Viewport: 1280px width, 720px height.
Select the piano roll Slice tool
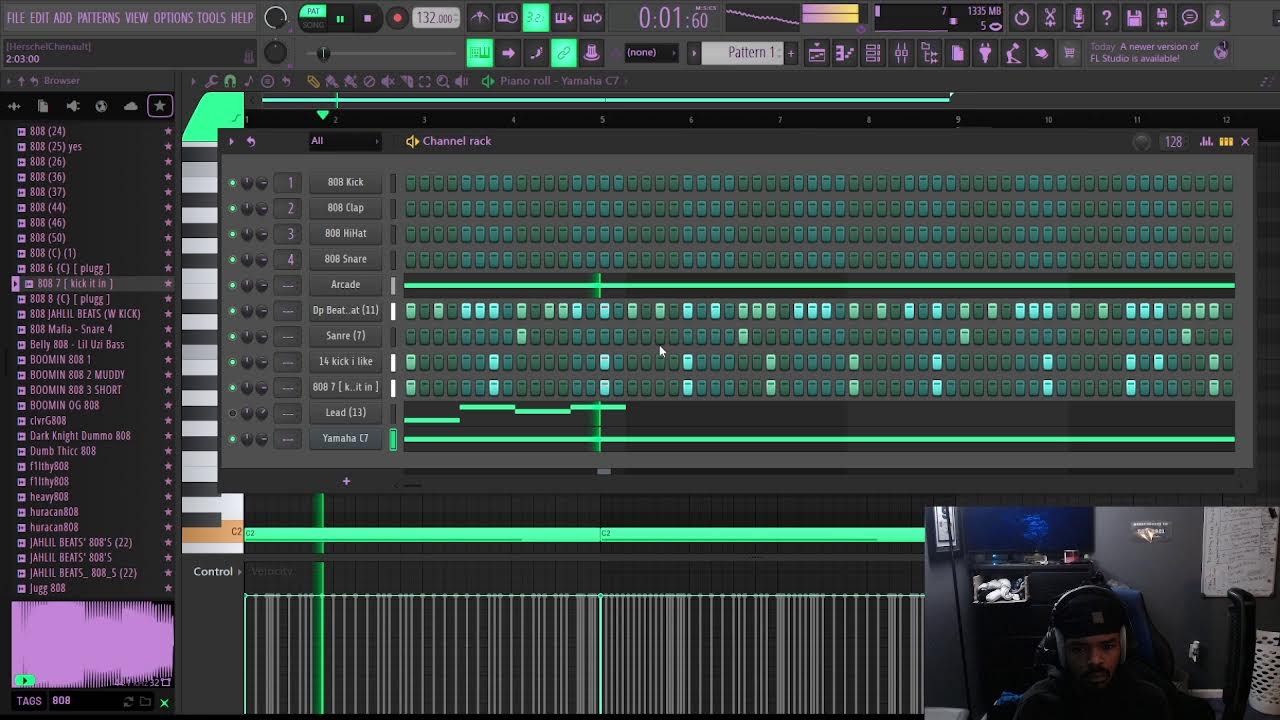(406, 81)
